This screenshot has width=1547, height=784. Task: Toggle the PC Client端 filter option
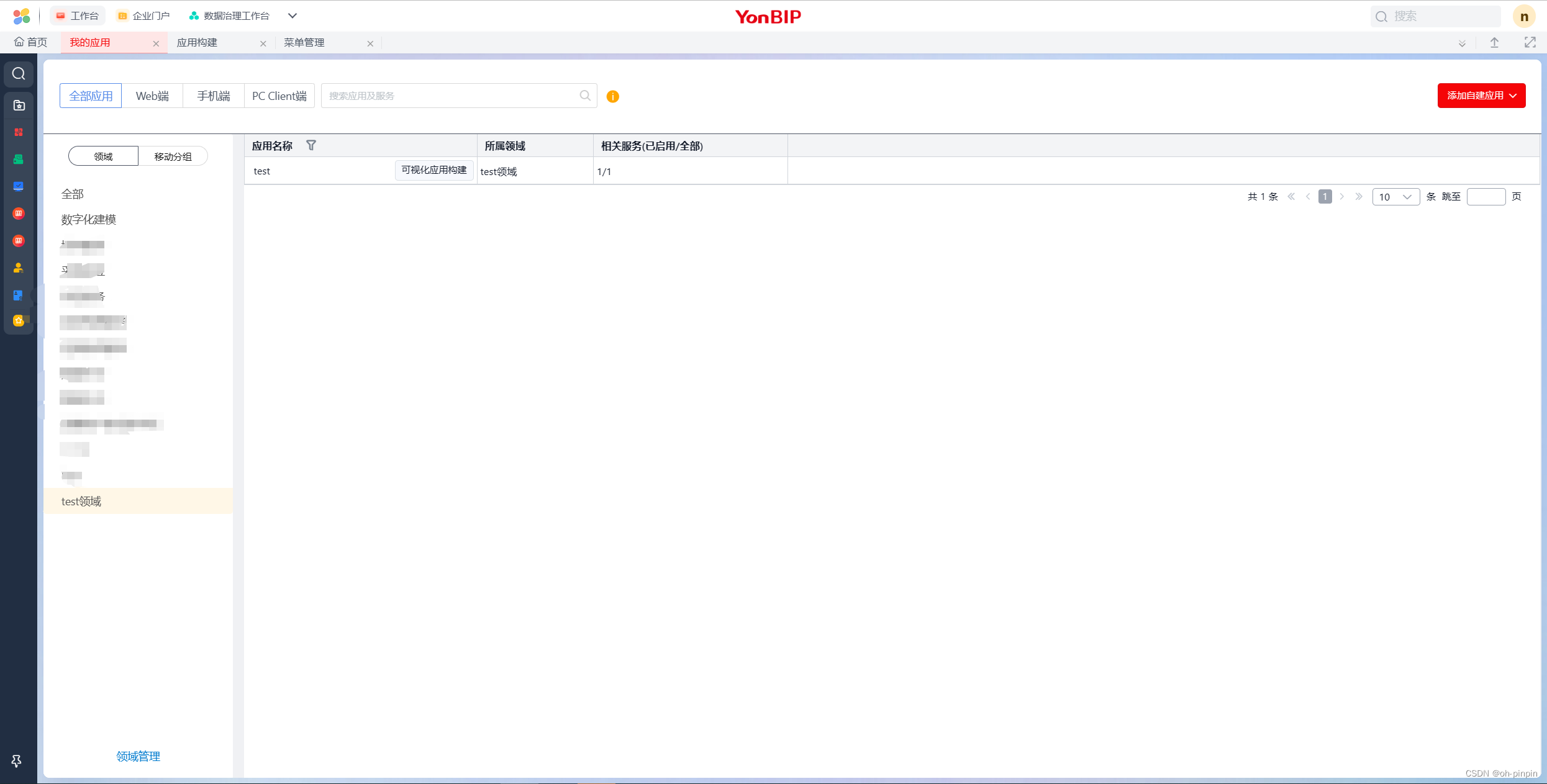pos(279,95)
